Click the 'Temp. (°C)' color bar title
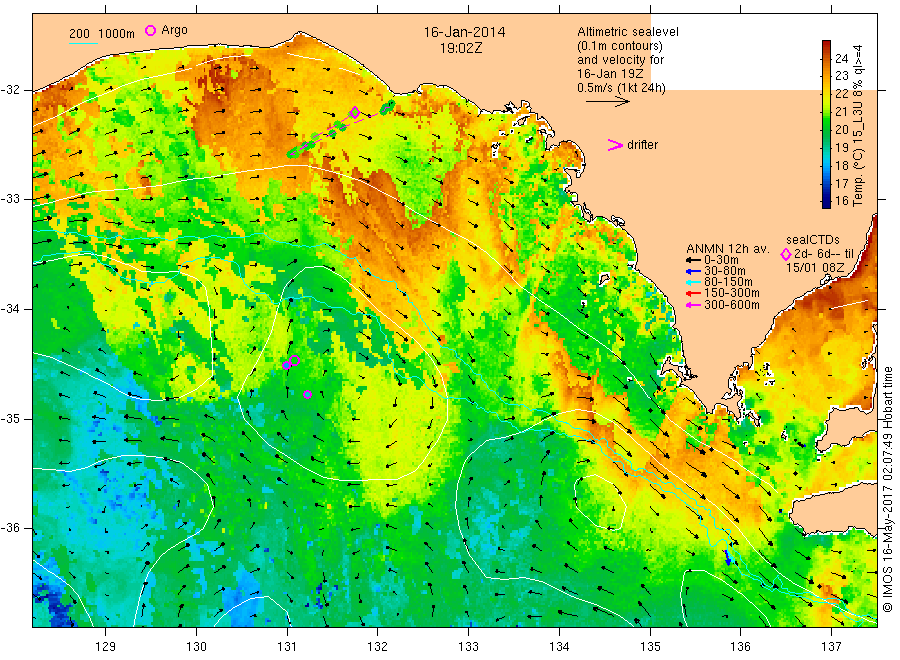 click(x=859, y=176)
